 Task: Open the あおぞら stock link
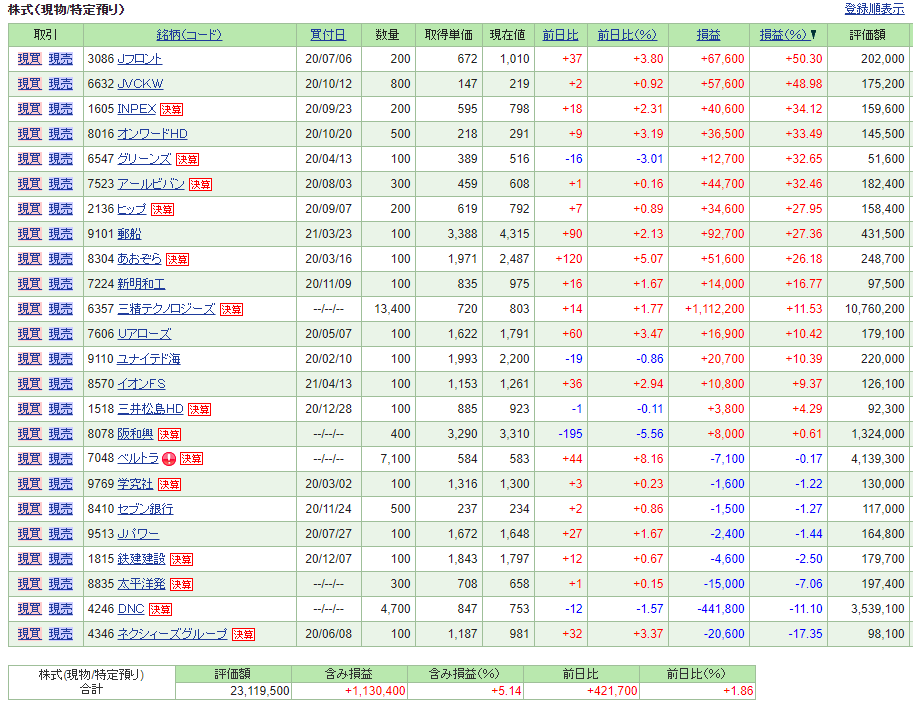pos(139,259)
